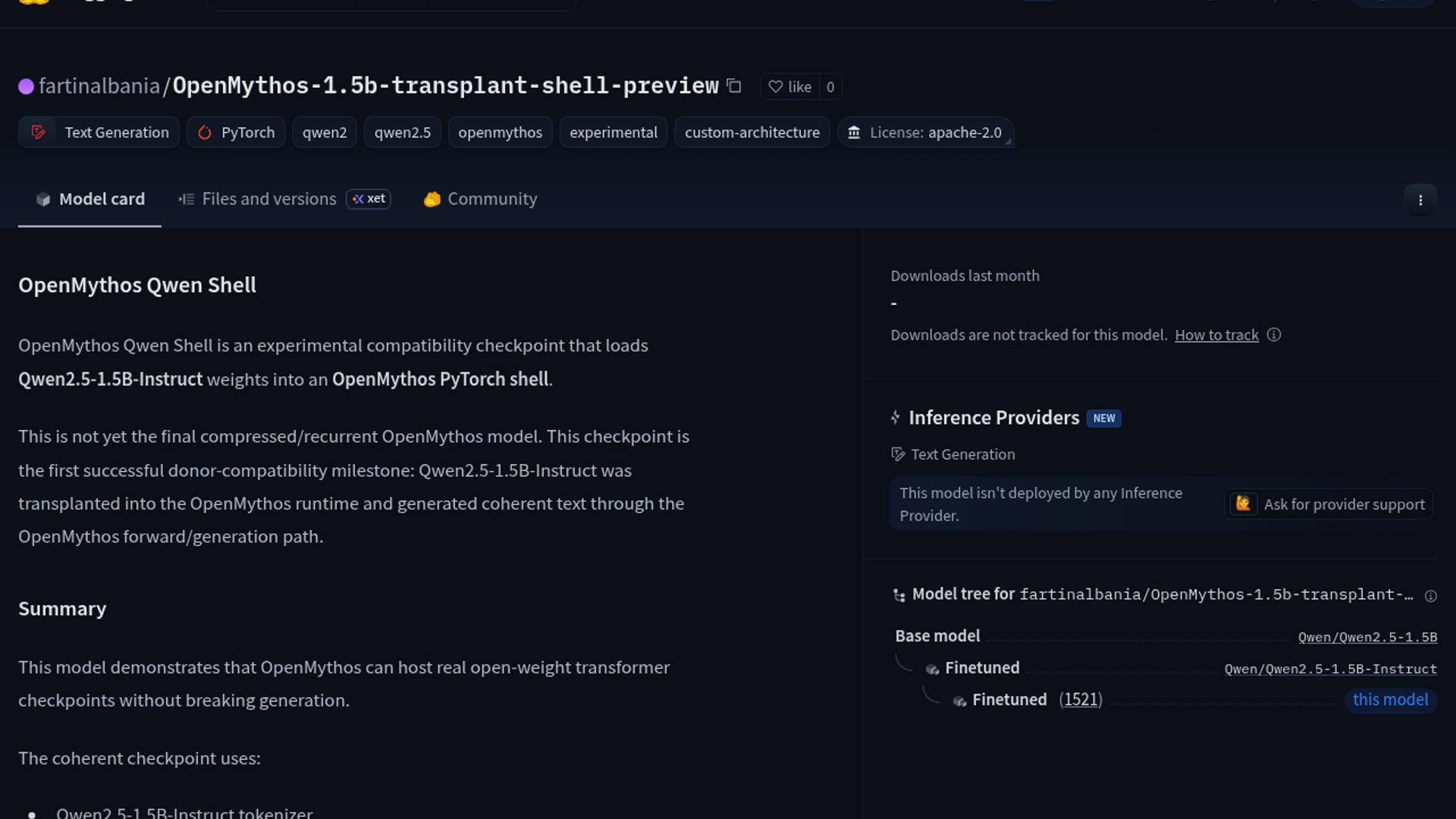Expand the License apache-2.0 tag

point(925,132)
